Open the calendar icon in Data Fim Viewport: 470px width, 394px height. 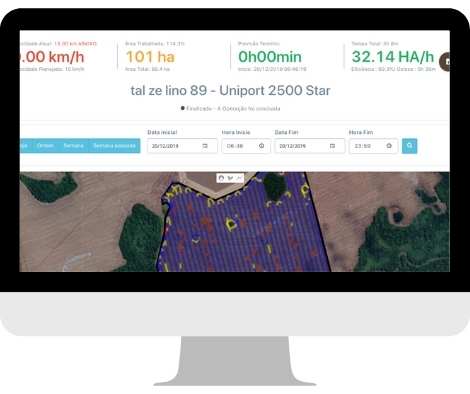(x=332, y=146)
